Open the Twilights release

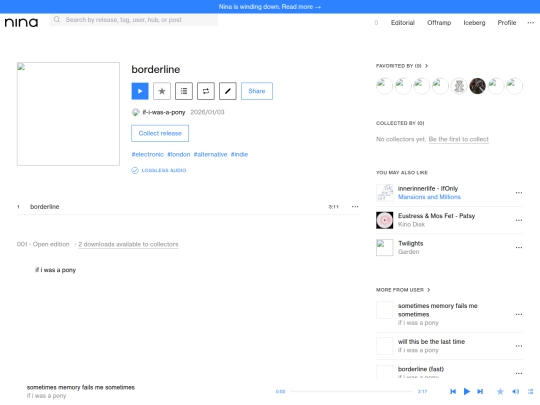tap(411, 243)
